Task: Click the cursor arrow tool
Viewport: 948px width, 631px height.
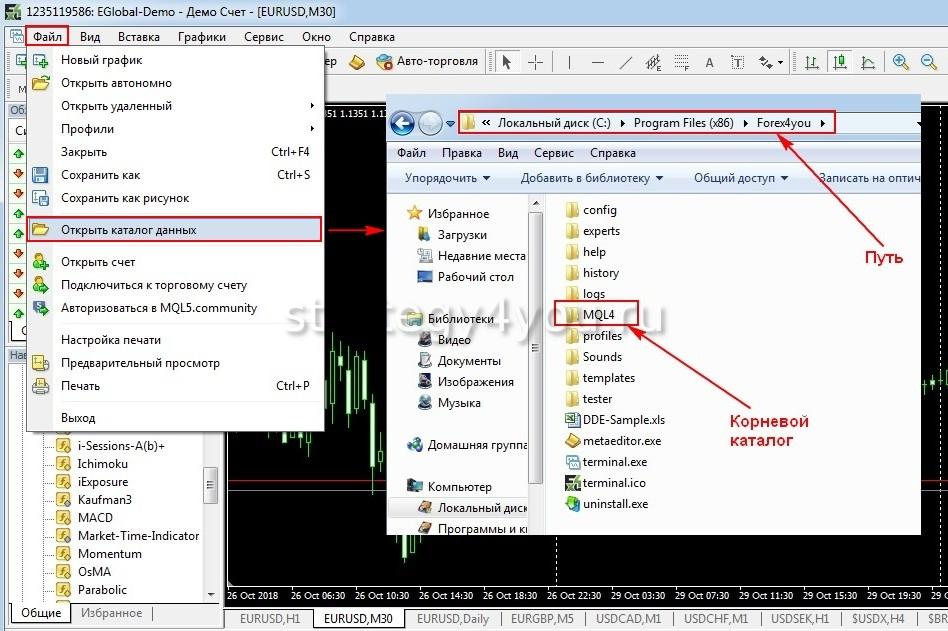Action: (x=507, y=62)
